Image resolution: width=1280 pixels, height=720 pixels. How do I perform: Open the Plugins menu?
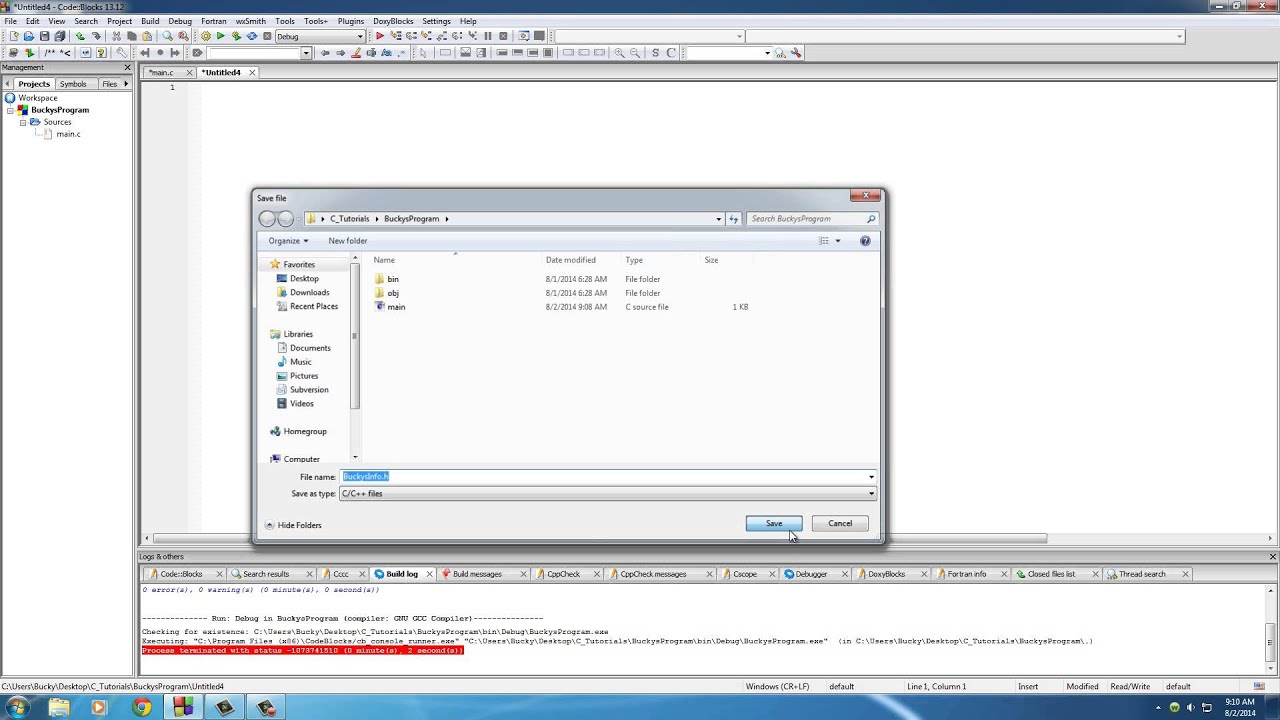point(351,21)
